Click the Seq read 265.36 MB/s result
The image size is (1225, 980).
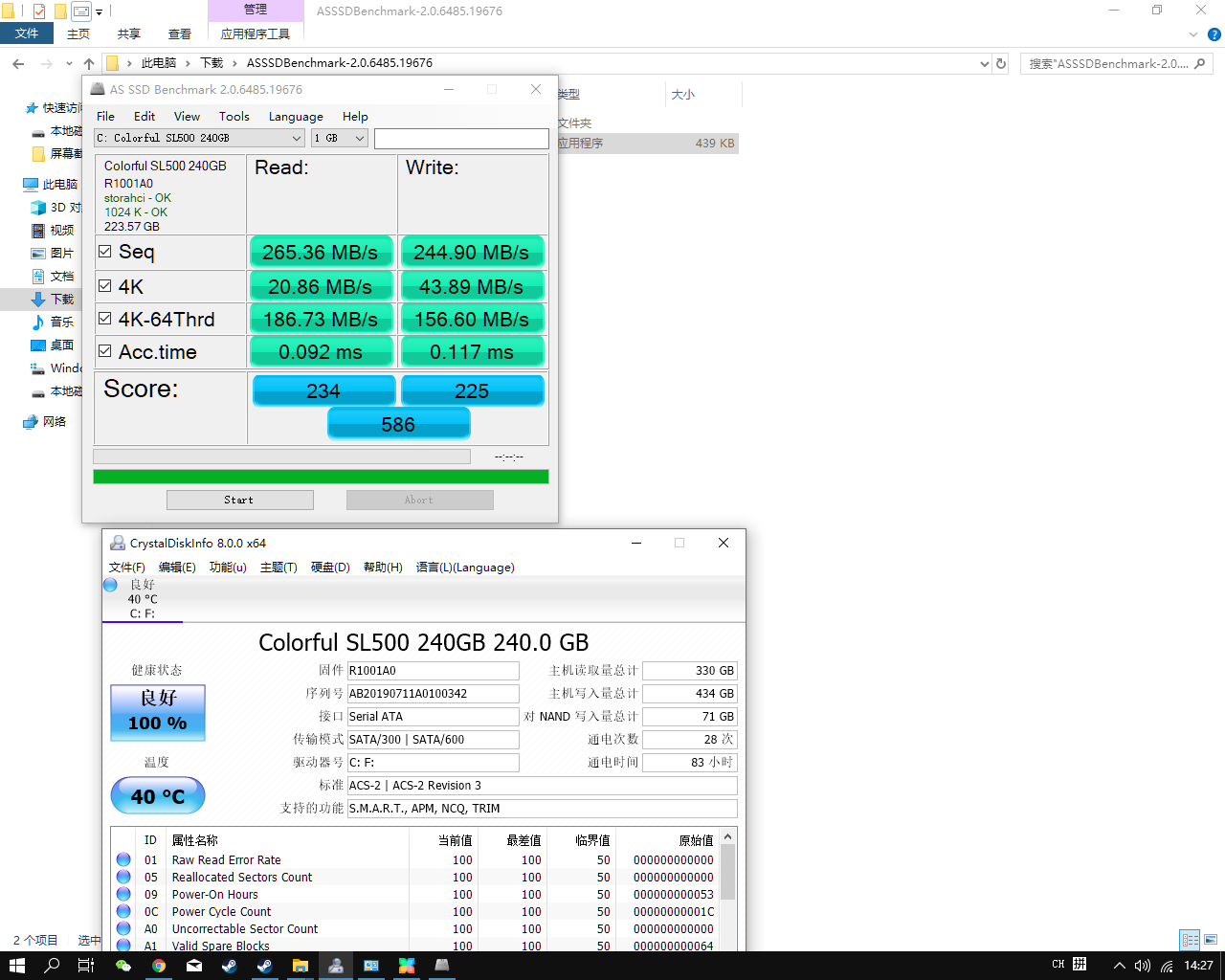click(321, 253)
